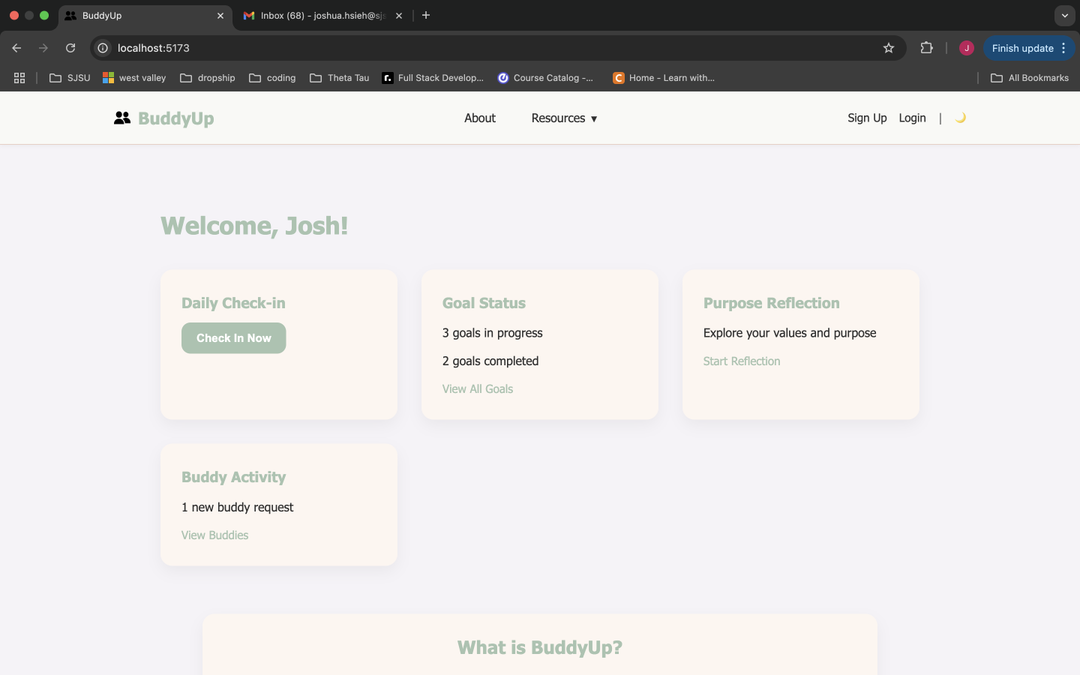Screen dimensions: 1080x675
Task: Click the BuddyUp people logo icon
Action: [x=122, y=118]
